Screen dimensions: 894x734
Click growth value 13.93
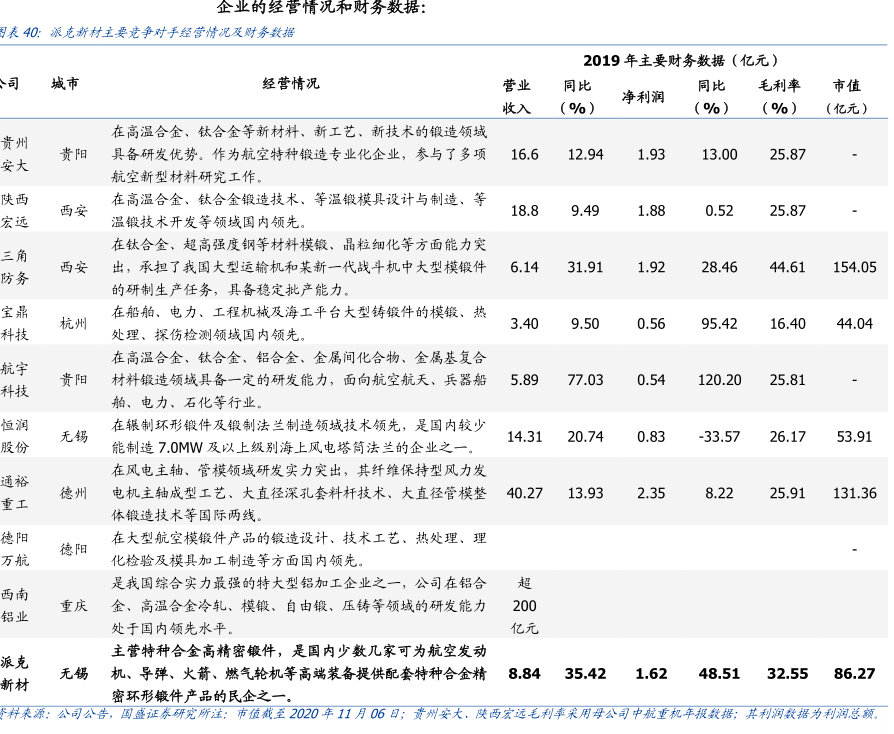pyautogui.click(x=586, y=493)
